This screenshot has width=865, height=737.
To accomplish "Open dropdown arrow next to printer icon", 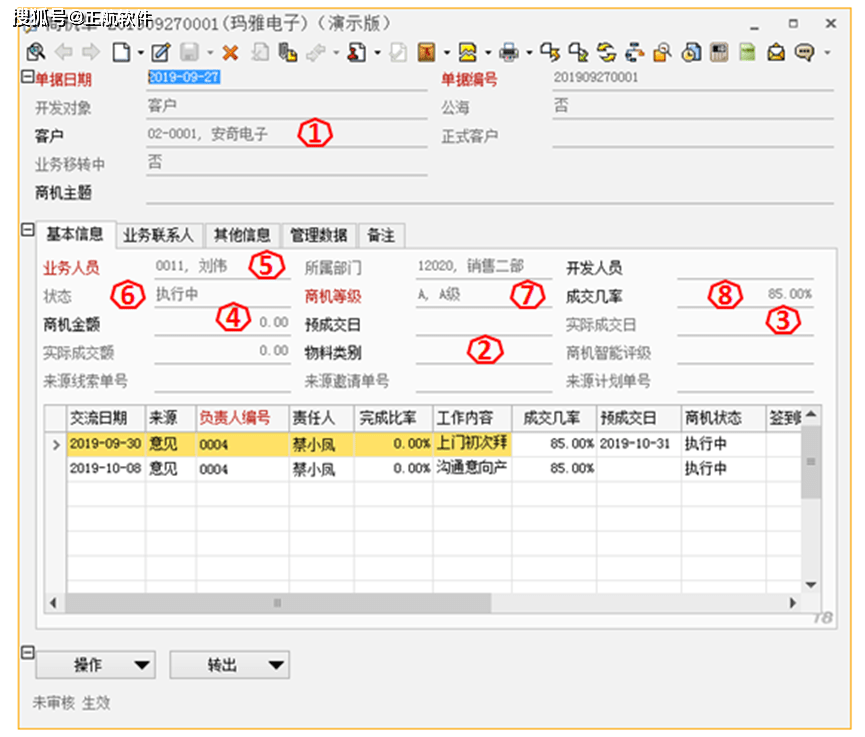I will 529,53.
